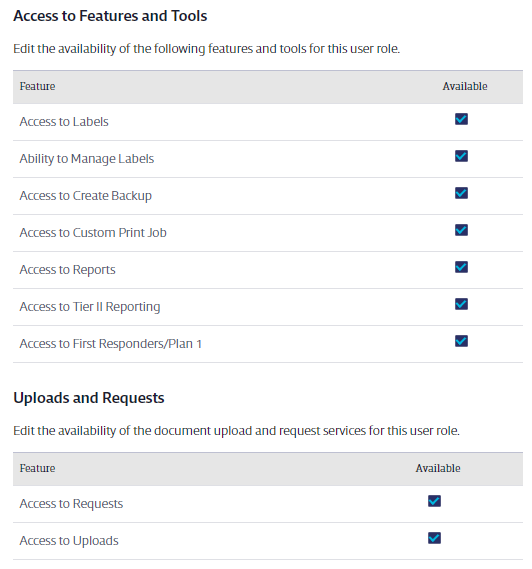Screen dimensions: 532x569
Task: Toggle the Access to Uploads checkbox
Action: (x=434, y=538)
